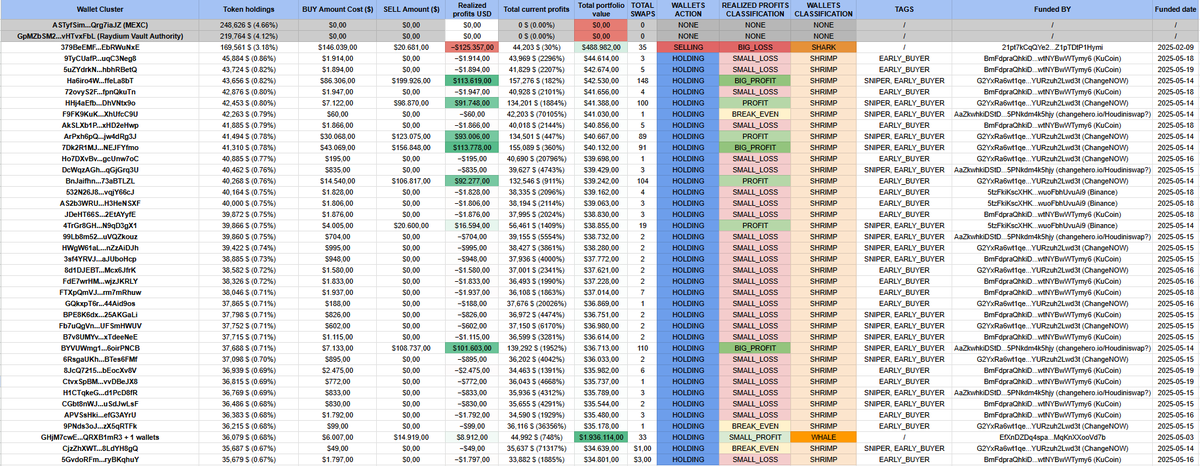
Task: Select the "2025-02-09" funded date cell
Action: coord(1176,47)
